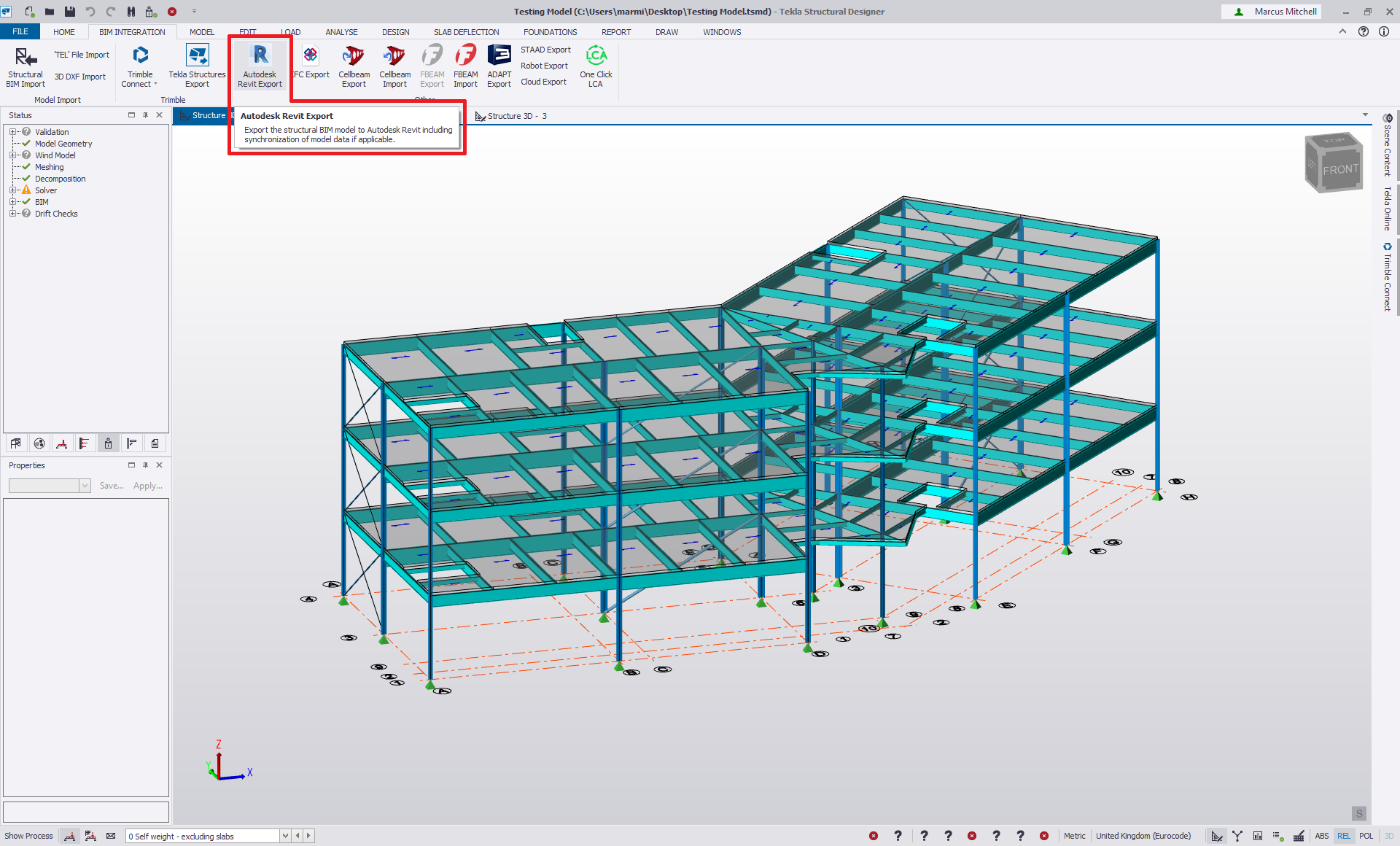
Task: Toggle the ABS coordinate mode
Action: [x=1321, y=836]
